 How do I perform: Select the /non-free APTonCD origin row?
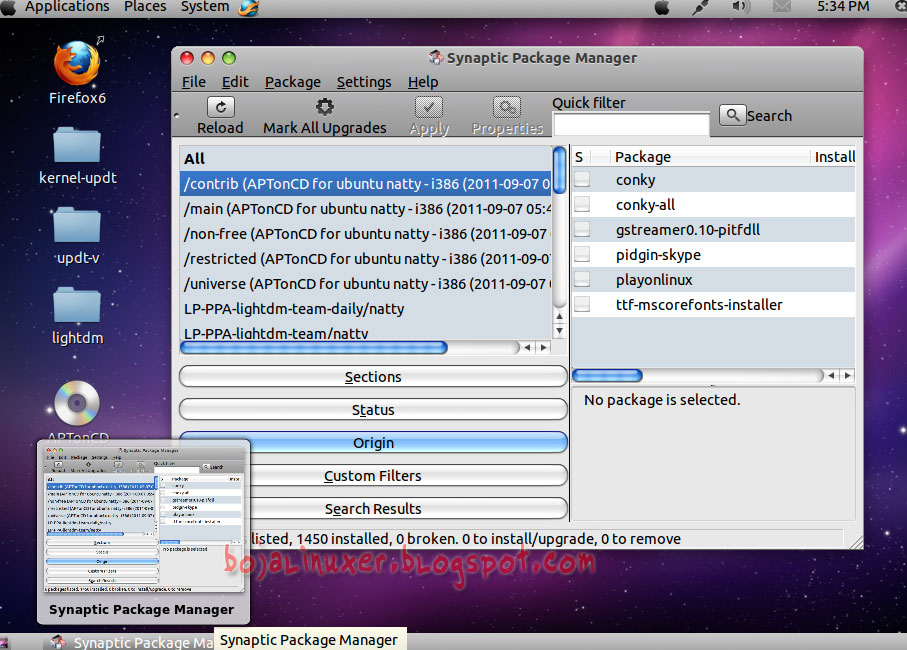point(365,234)
